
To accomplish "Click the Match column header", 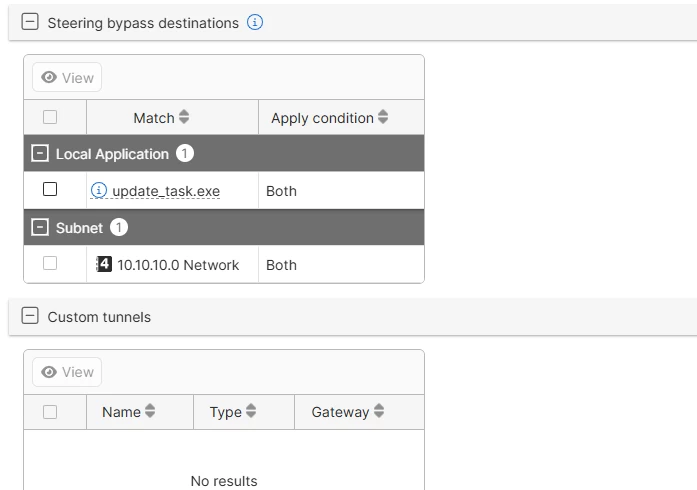I will (172, 117).
